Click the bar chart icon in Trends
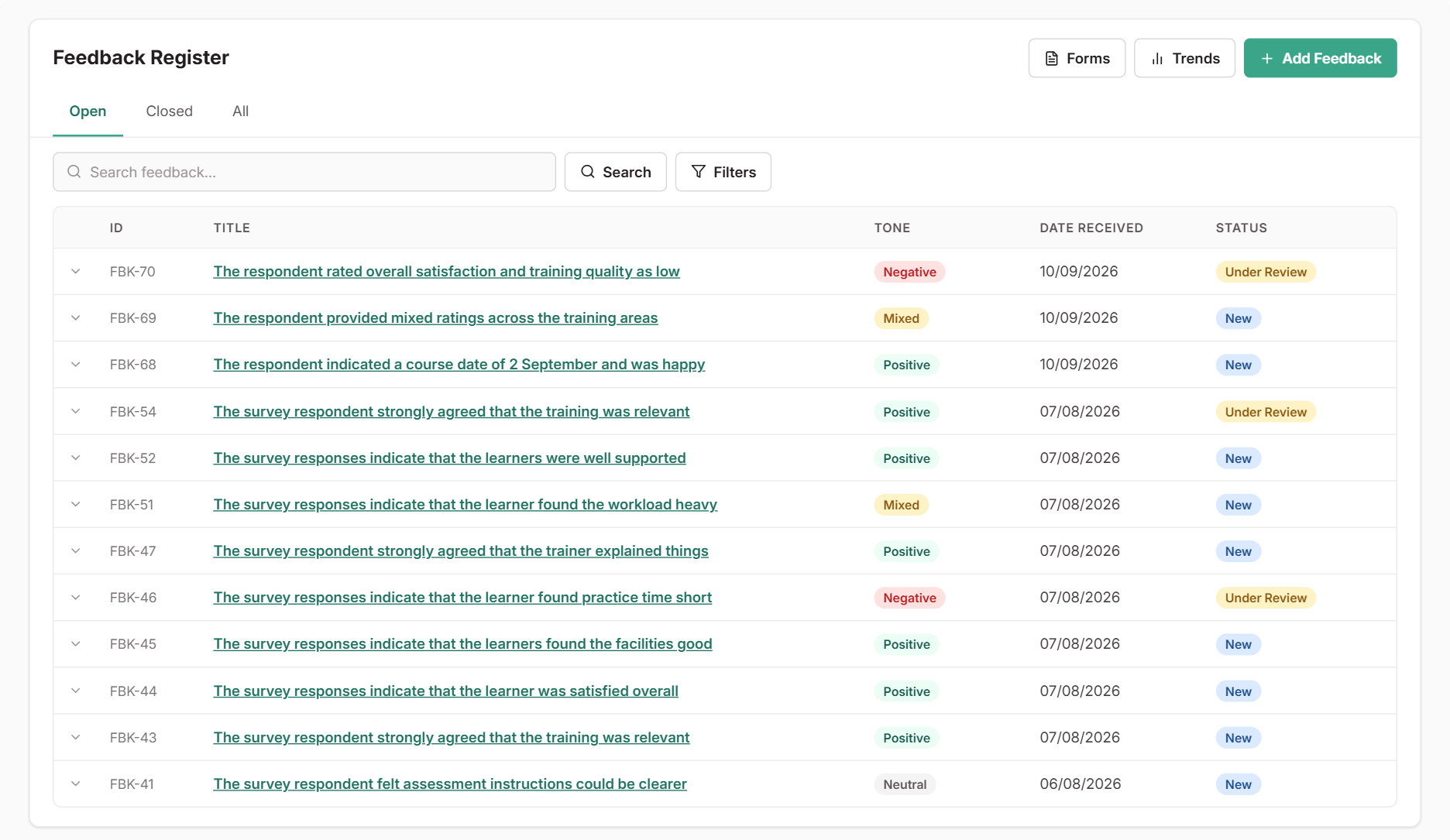Screen dimensions: 1450x840 (1157, 59)
